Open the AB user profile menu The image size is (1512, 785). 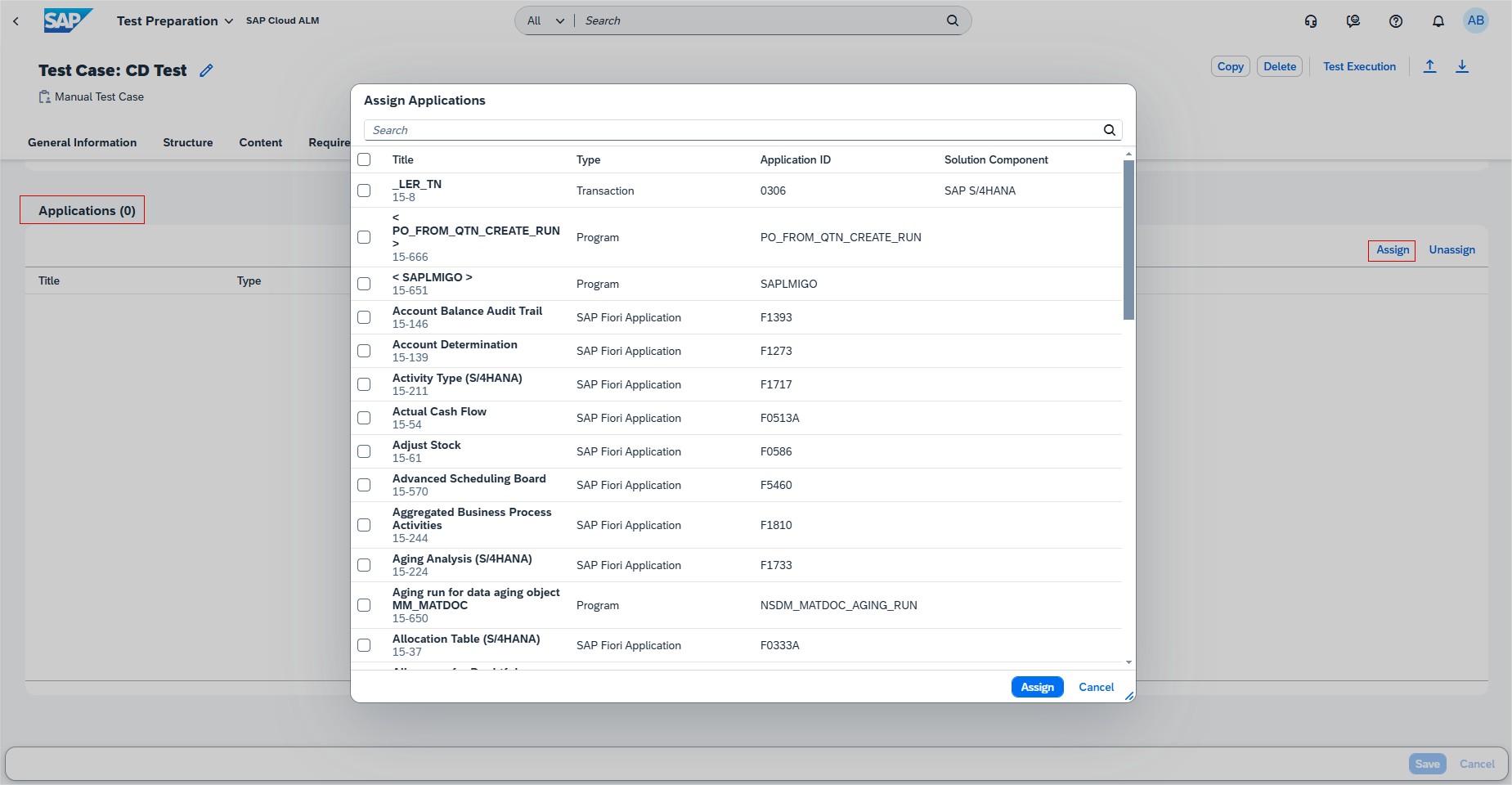pyautogui.click(x=1475, y=21)
